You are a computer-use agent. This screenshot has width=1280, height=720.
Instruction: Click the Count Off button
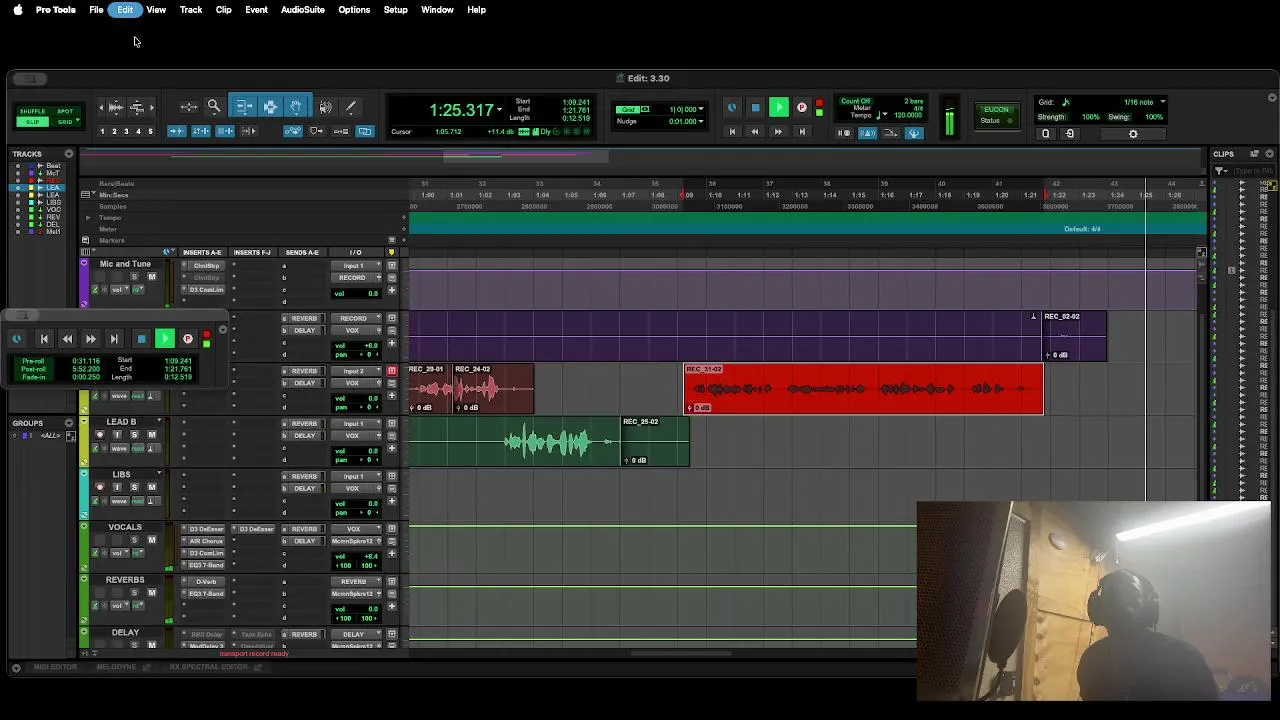(855, 101)
